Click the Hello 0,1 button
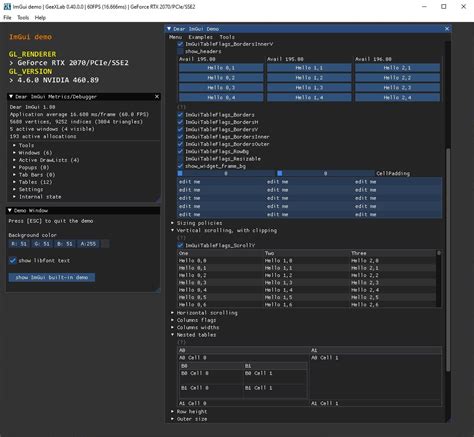Screen dimensions: 474x437 point(221,68)
